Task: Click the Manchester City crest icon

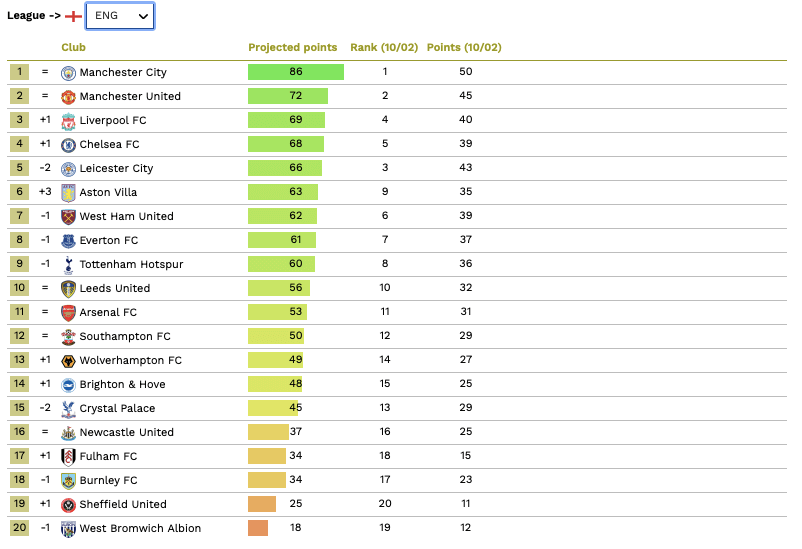Action: pos(68,73)
